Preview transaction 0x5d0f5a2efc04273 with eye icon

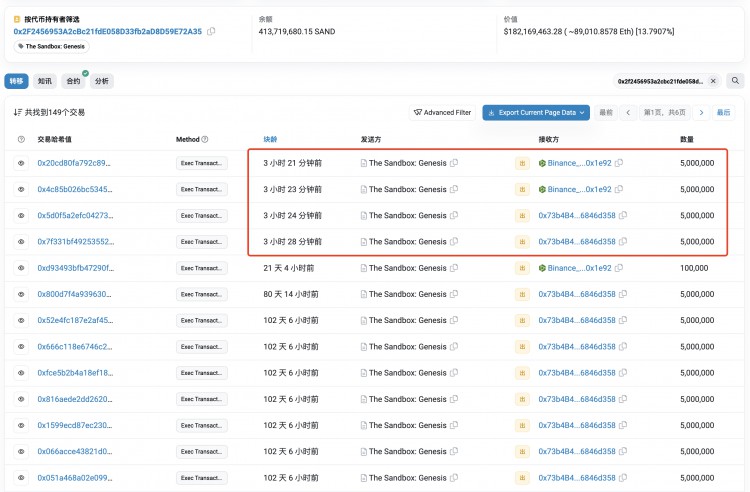pos(21,216)
